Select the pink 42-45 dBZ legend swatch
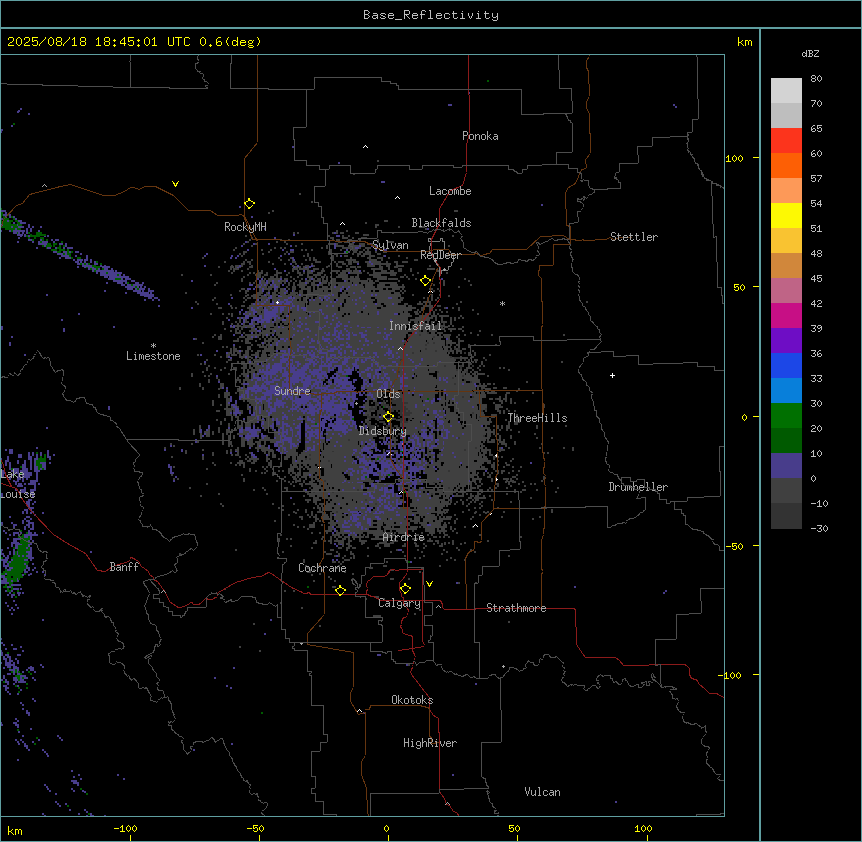The width and height of the screenshot is (862, 842). coord(786,291)
